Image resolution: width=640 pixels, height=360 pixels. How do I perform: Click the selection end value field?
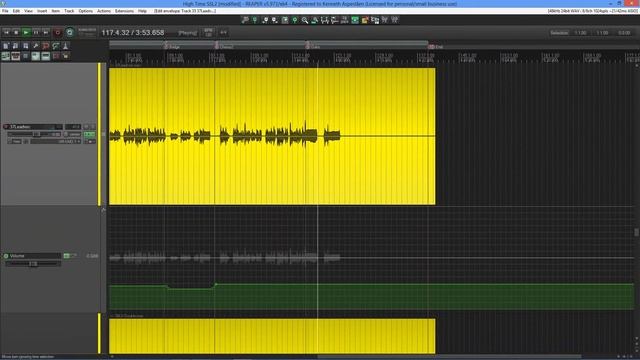click(602, 33)
